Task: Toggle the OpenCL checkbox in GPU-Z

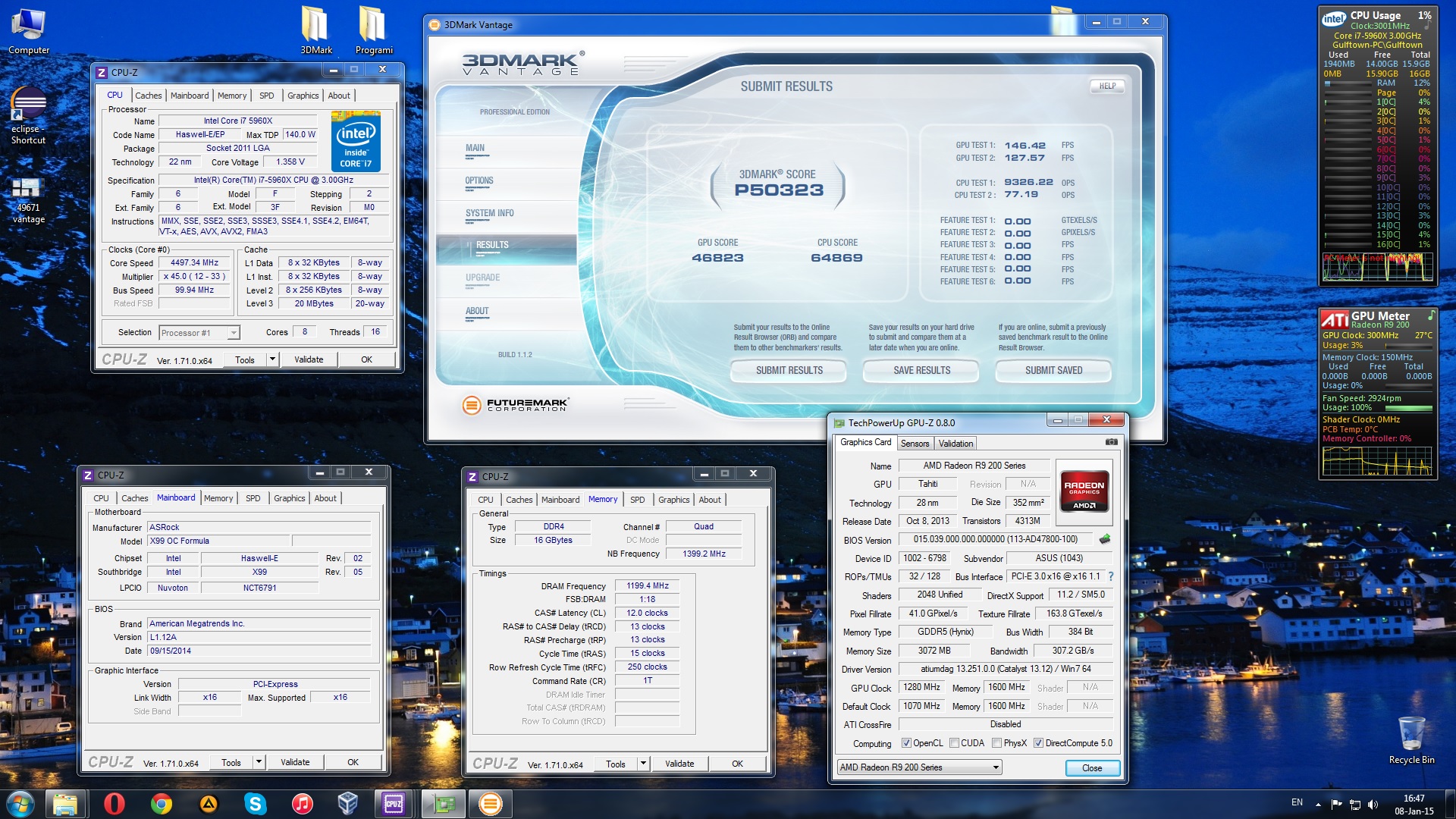Action: pyautogui.click(x=906, y=743)
